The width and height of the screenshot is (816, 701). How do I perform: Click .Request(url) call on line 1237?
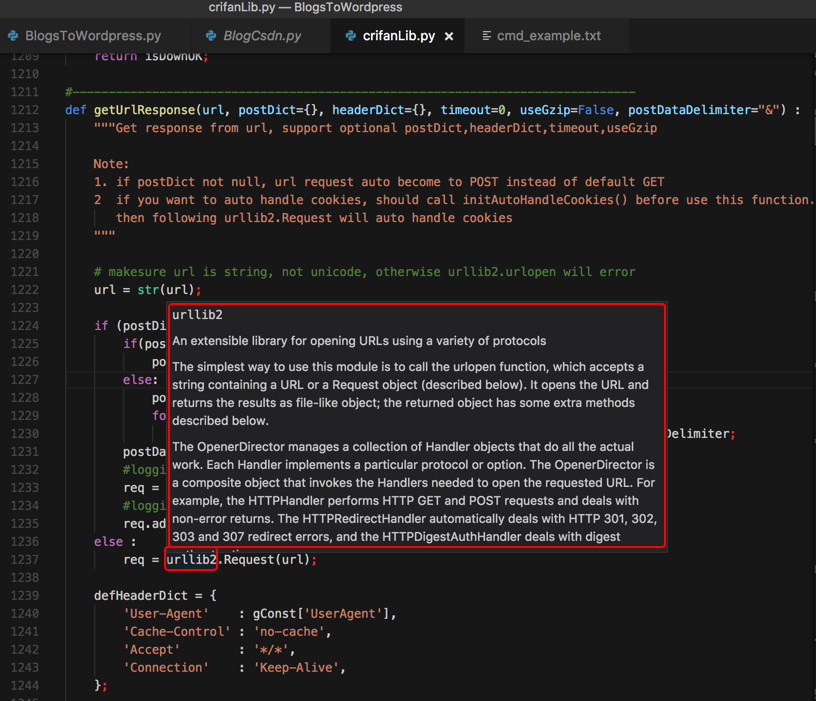(x=264, y=559)
